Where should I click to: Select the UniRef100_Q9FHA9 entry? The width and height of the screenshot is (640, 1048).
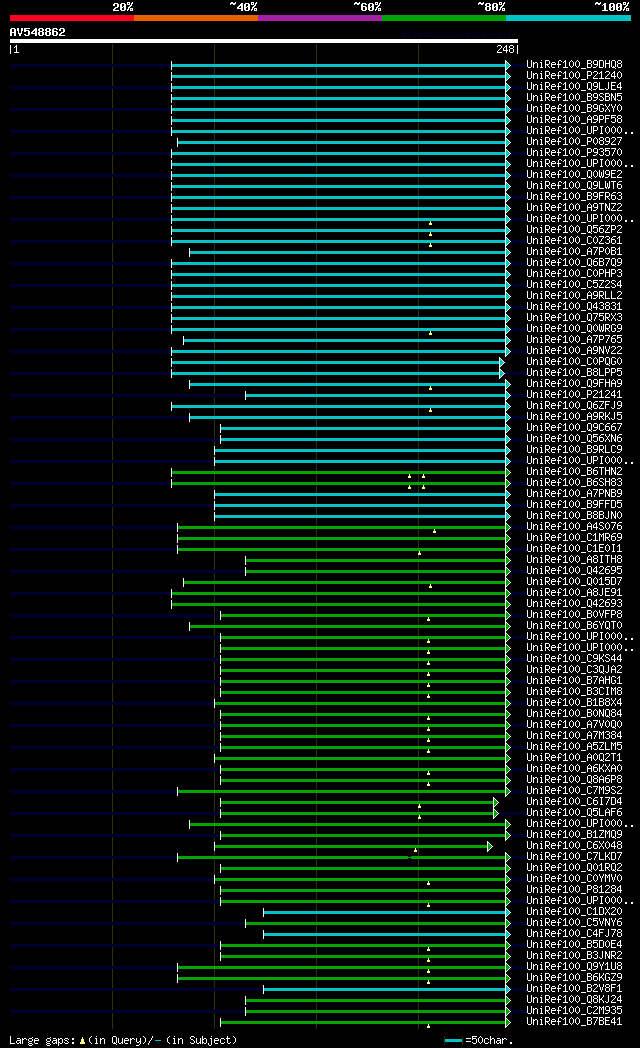(574, 383)
